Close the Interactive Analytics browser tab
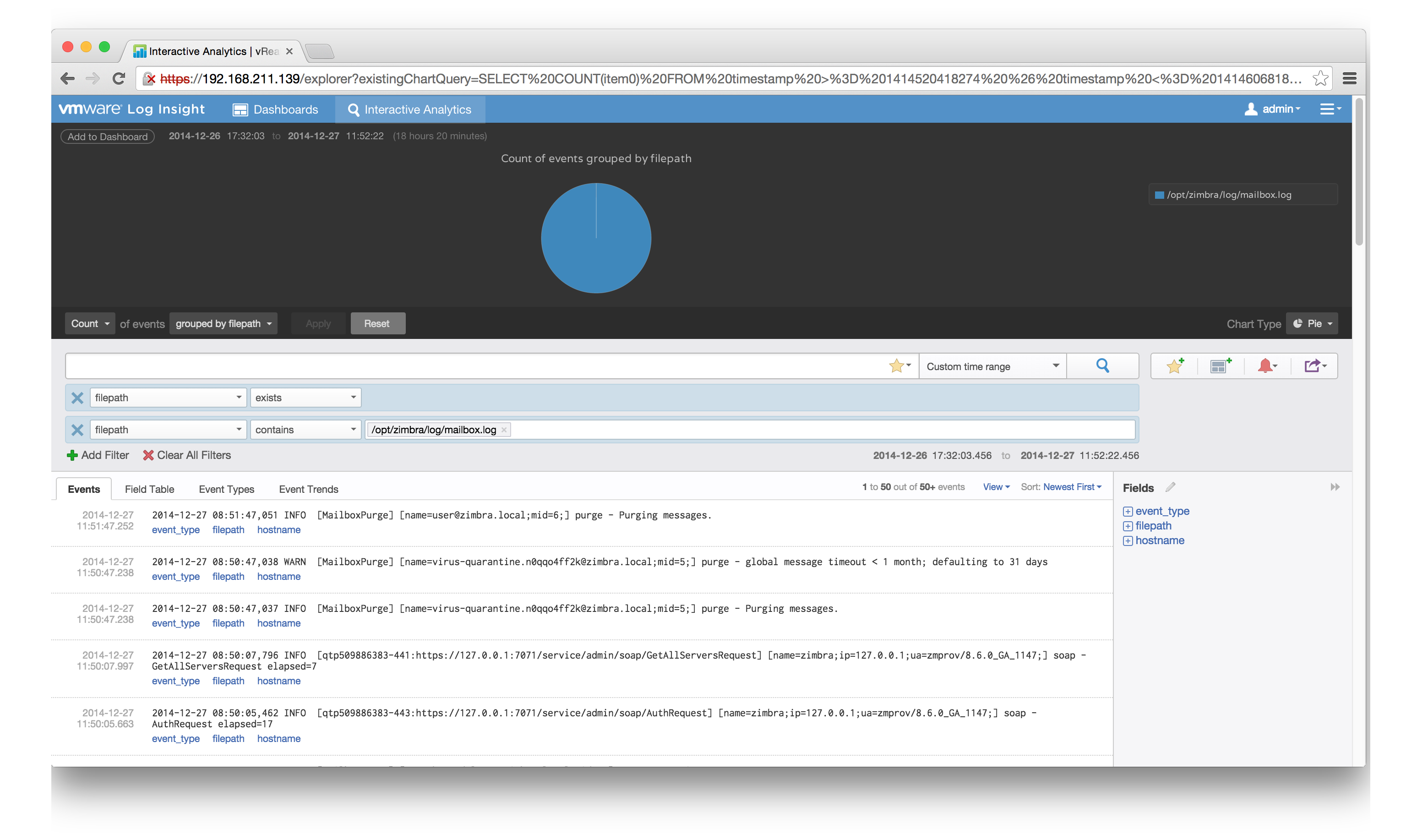Viewport: 1417px width, 840px height. point(289,51)
